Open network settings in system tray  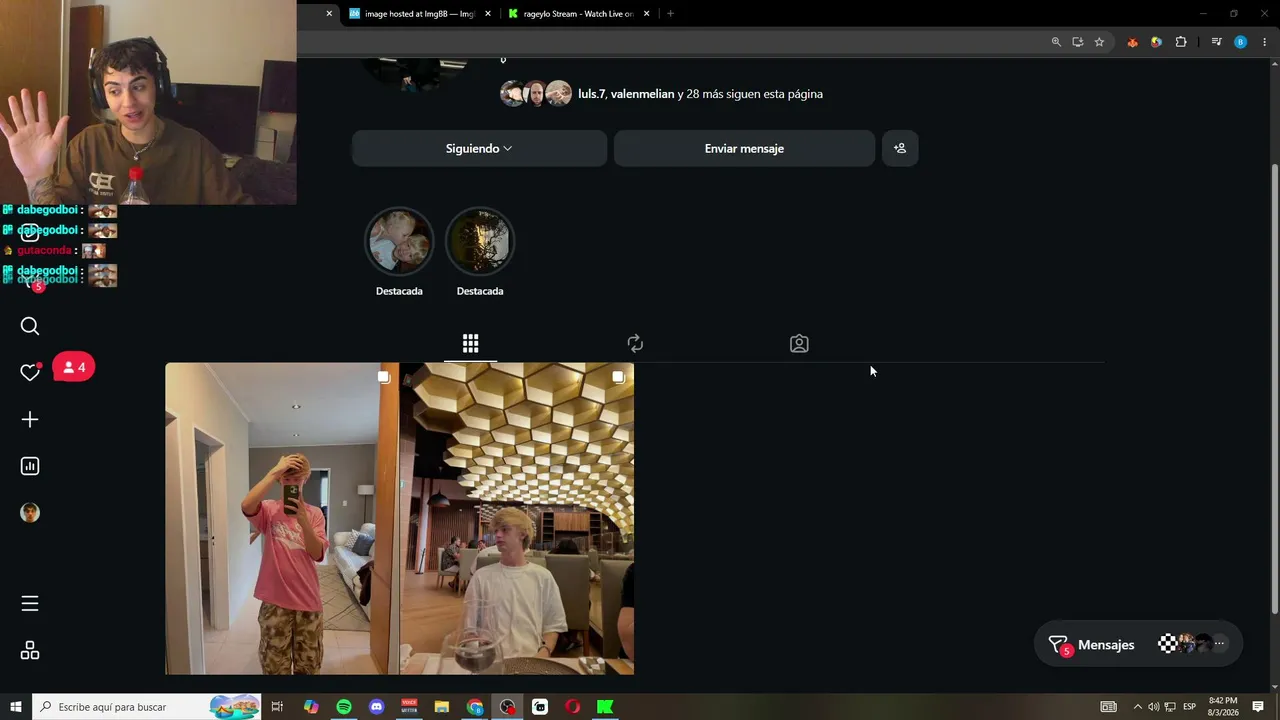pos(1170,707)
